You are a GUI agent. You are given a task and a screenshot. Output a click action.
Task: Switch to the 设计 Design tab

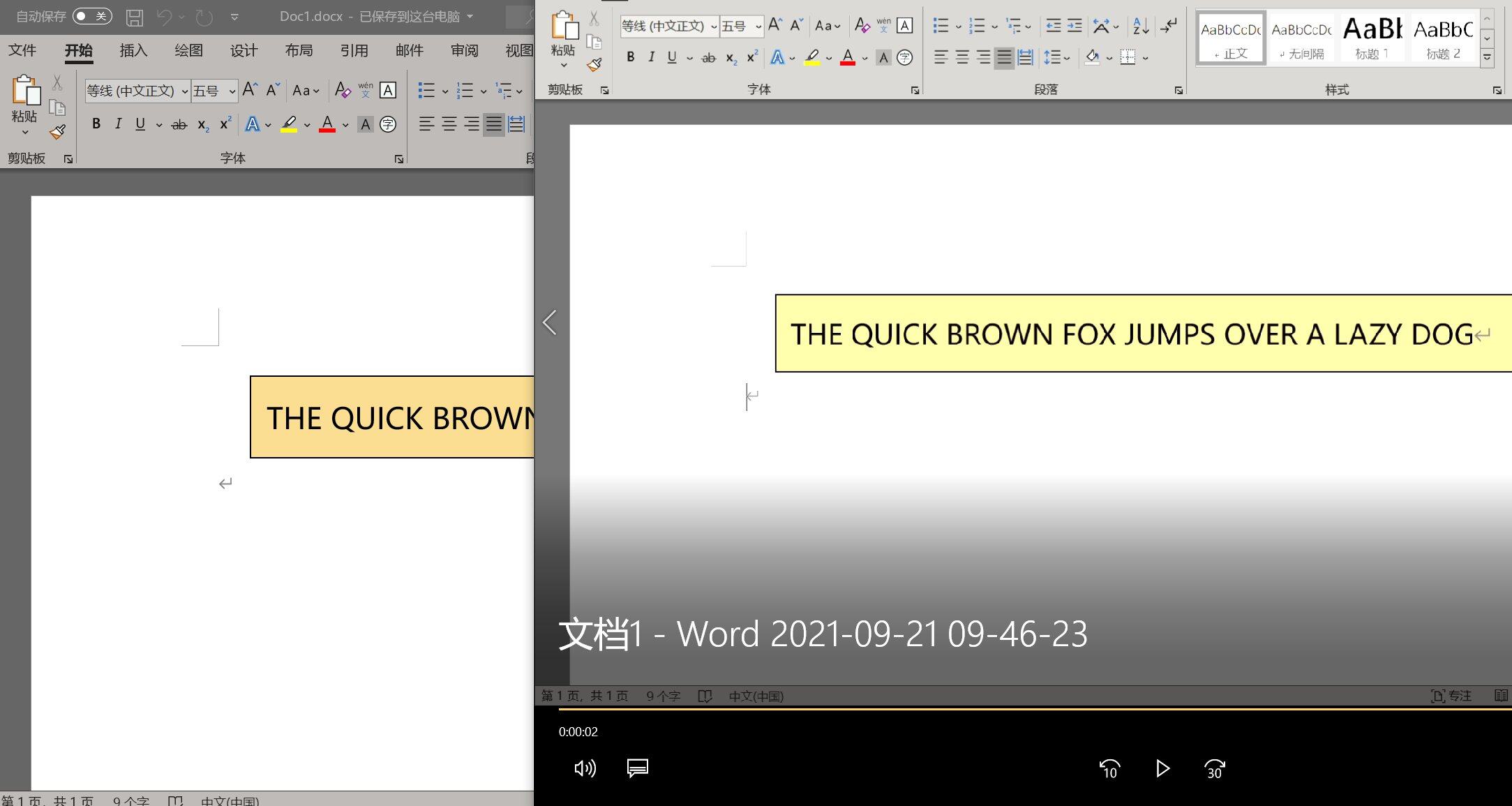pyautogui.click(x=244, y=50)
